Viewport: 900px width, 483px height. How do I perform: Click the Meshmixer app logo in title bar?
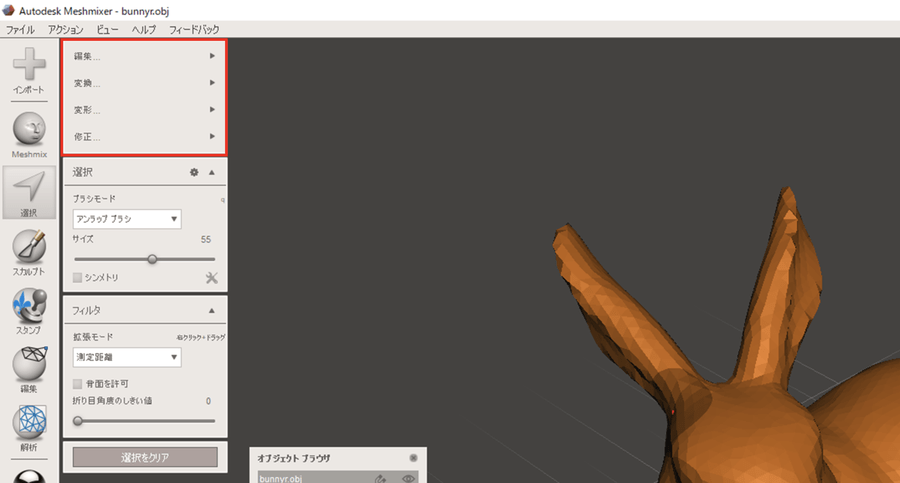pyautogui.click(x=8, y=10)
